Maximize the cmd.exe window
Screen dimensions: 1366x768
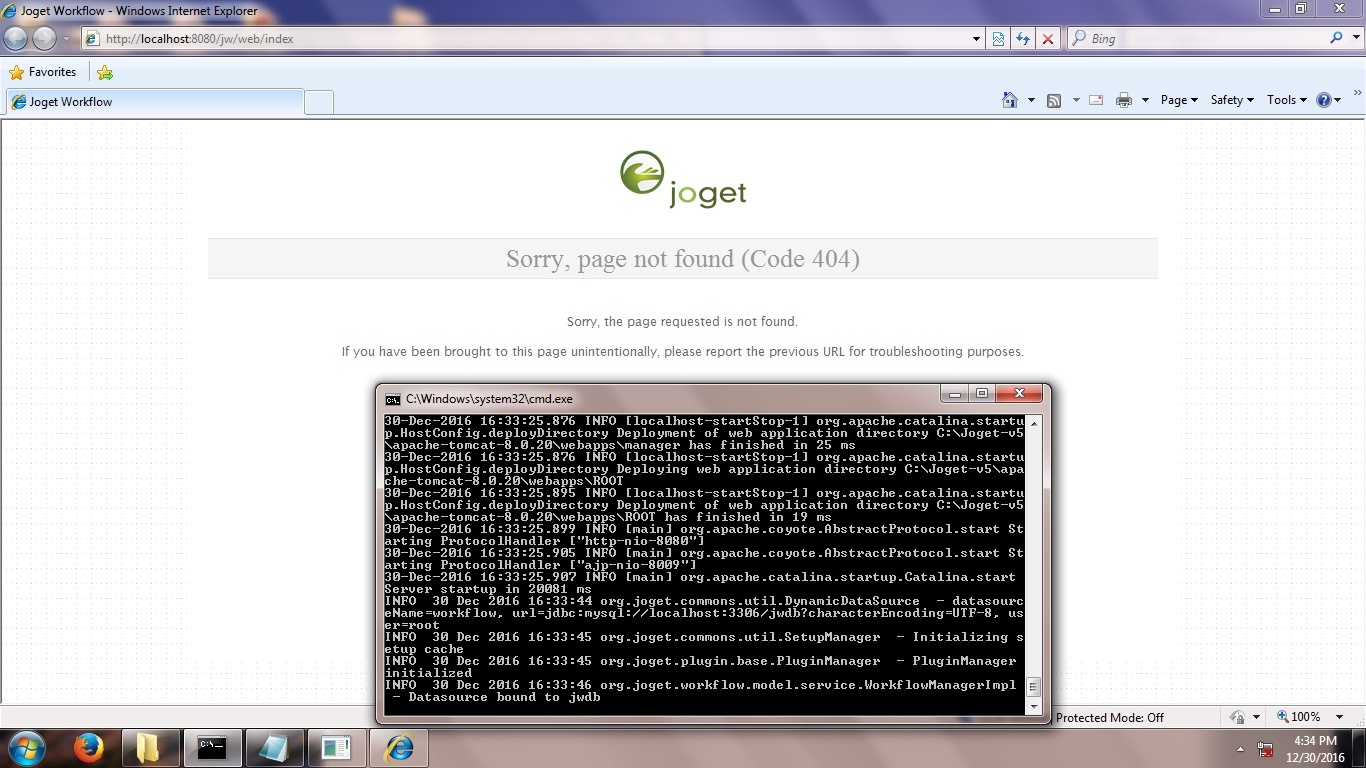[x=982, y=394]
